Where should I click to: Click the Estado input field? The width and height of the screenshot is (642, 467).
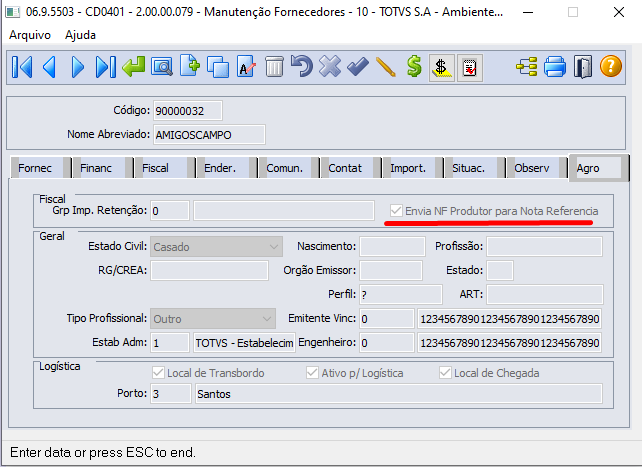coord(500,271)
